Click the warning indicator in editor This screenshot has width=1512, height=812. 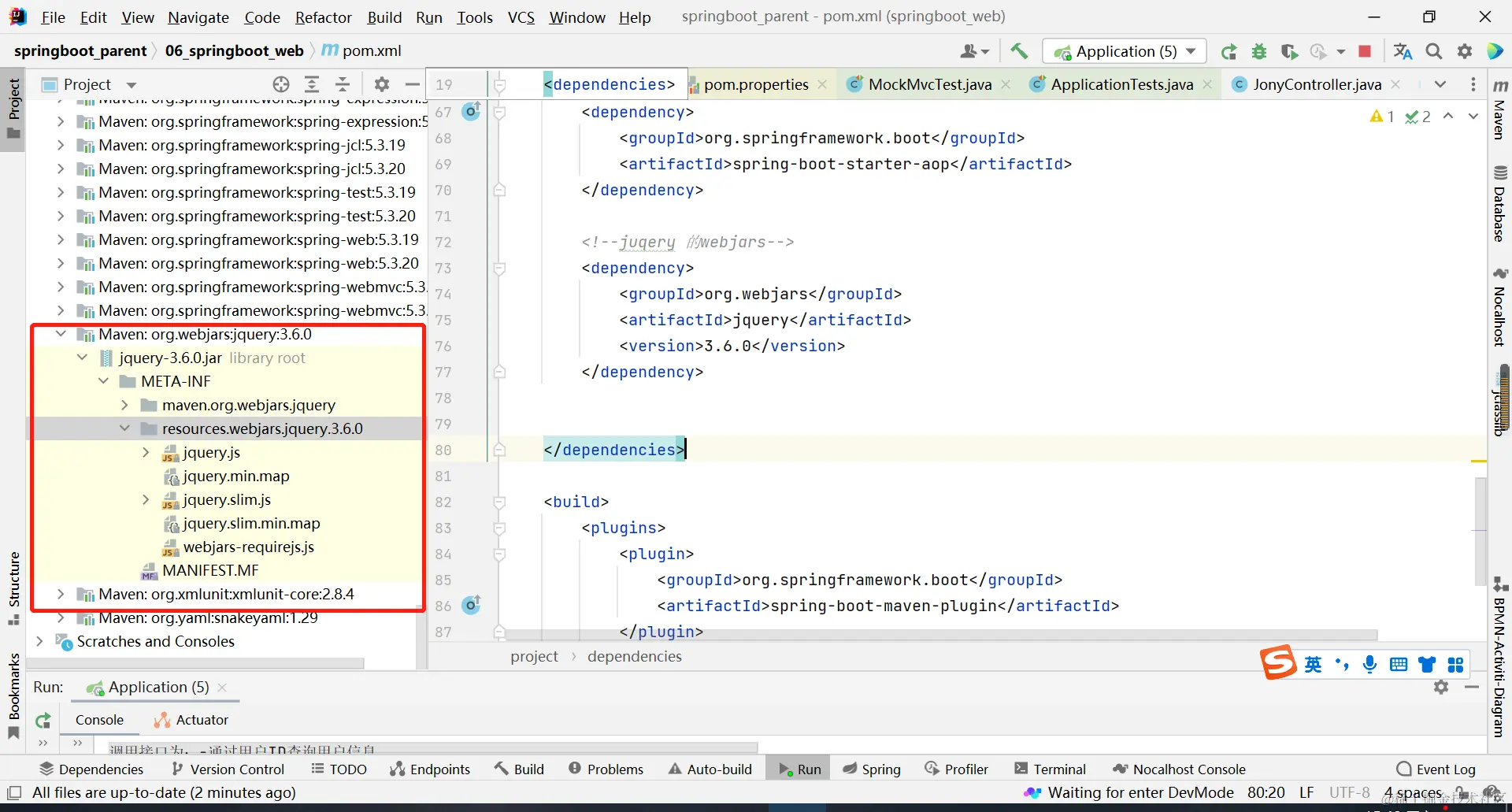[x=1382, y=117]
